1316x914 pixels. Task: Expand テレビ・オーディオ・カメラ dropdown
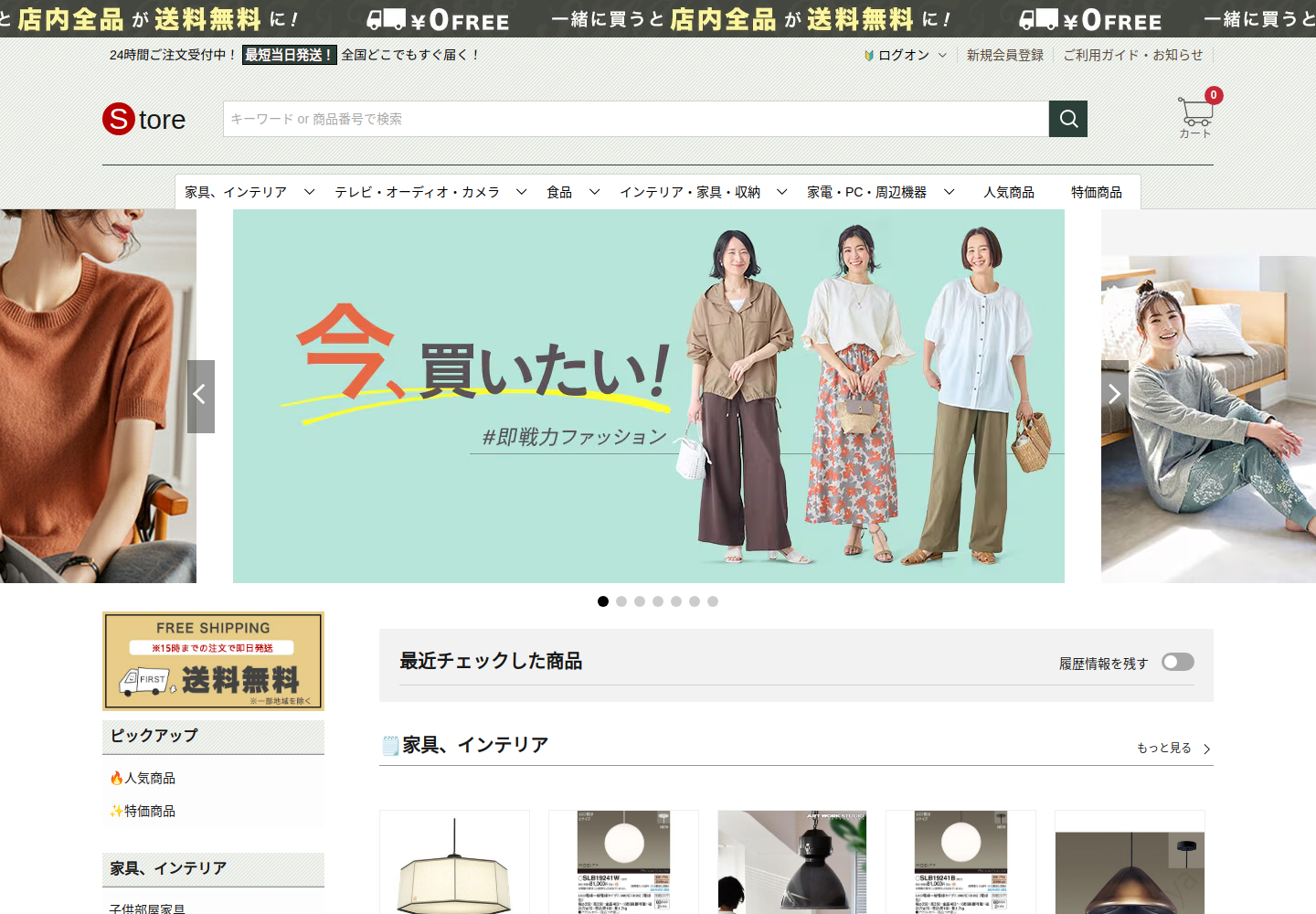click(x=521, y=192)
